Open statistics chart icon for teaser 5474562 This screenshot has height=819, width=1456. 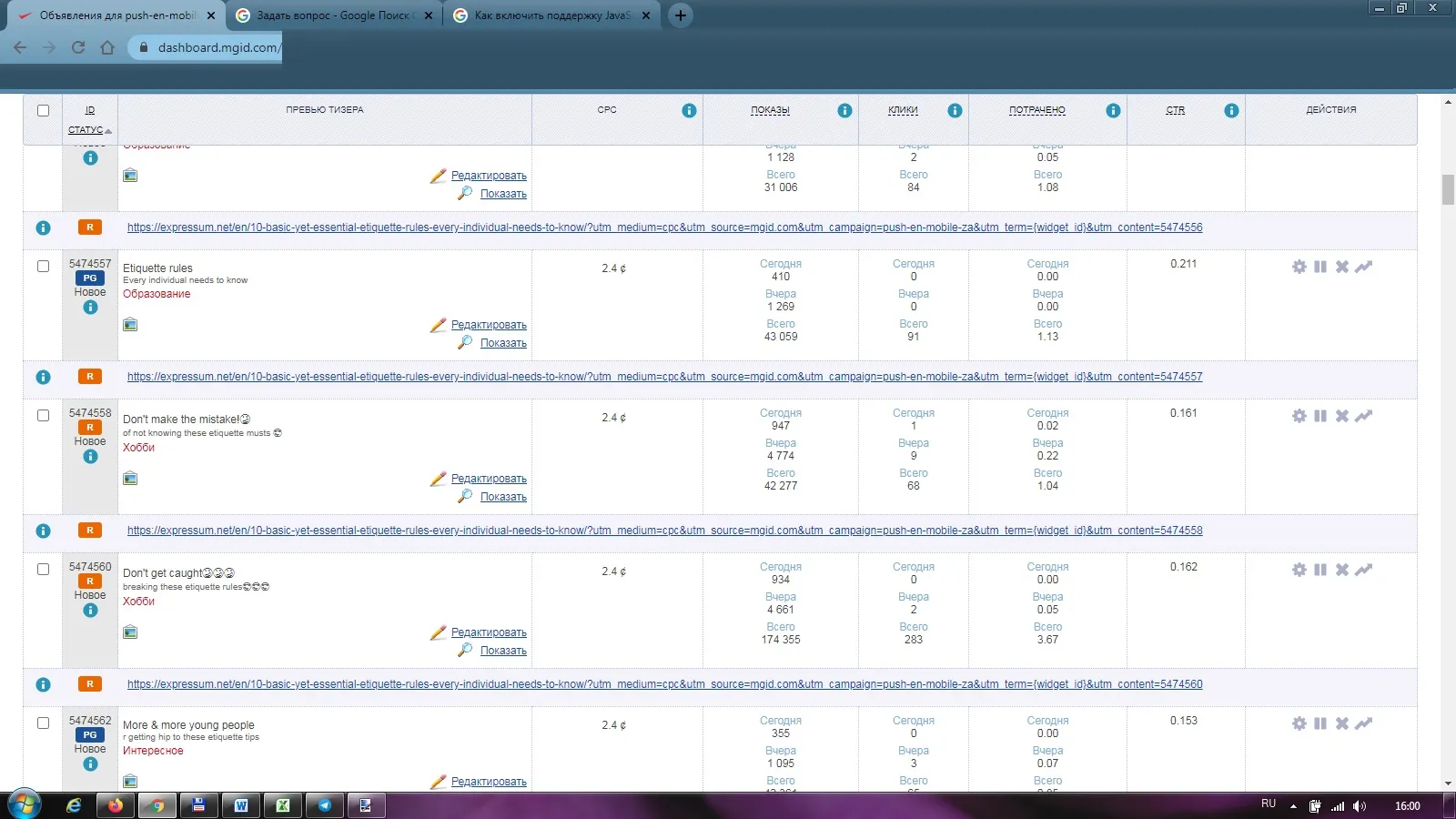pyautogui.click(x=1363, y=723)
